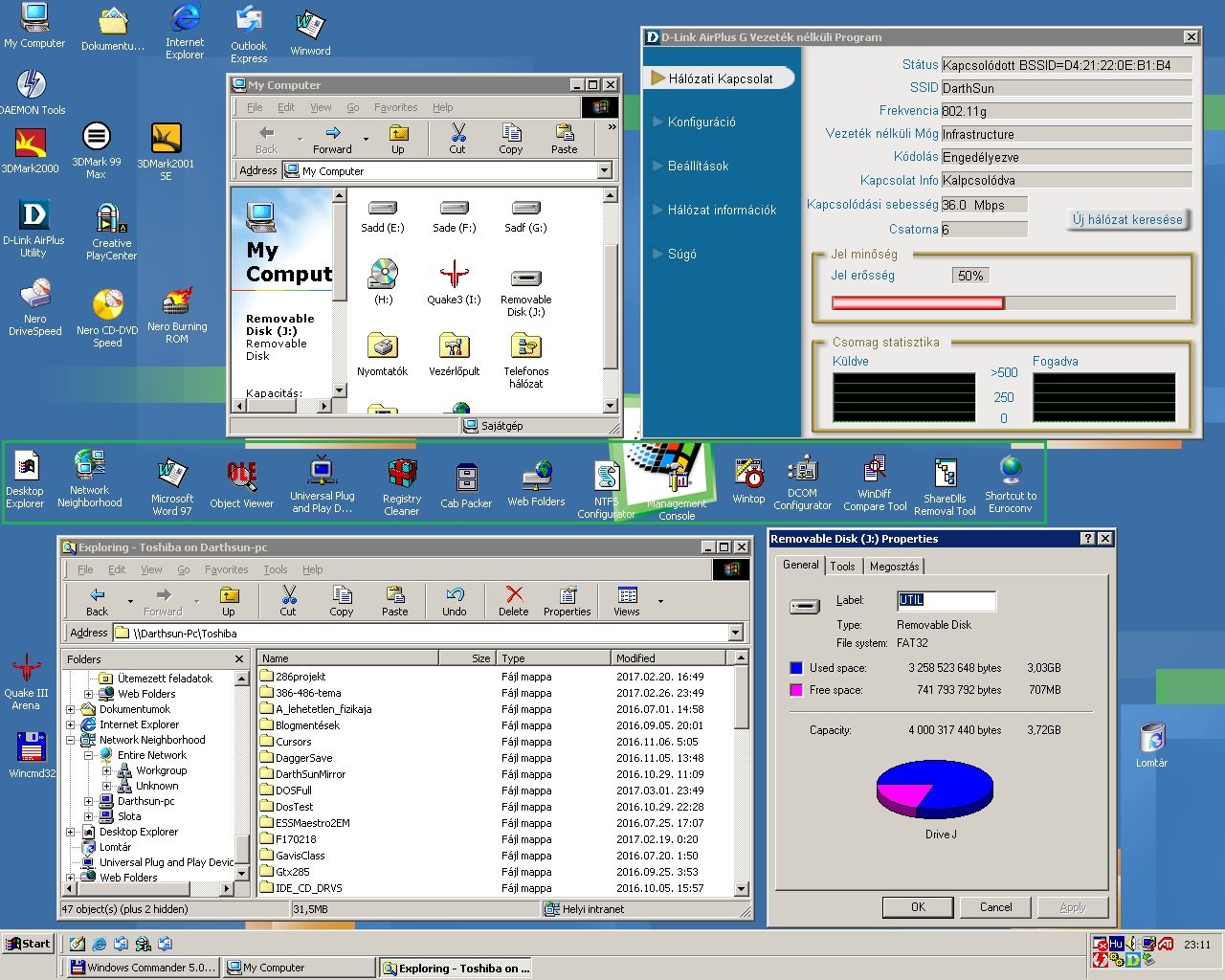Click Properties in the Exploring window toolbar
The height and width of the screenshot is (980, 1225).
[x=568, y=601]
